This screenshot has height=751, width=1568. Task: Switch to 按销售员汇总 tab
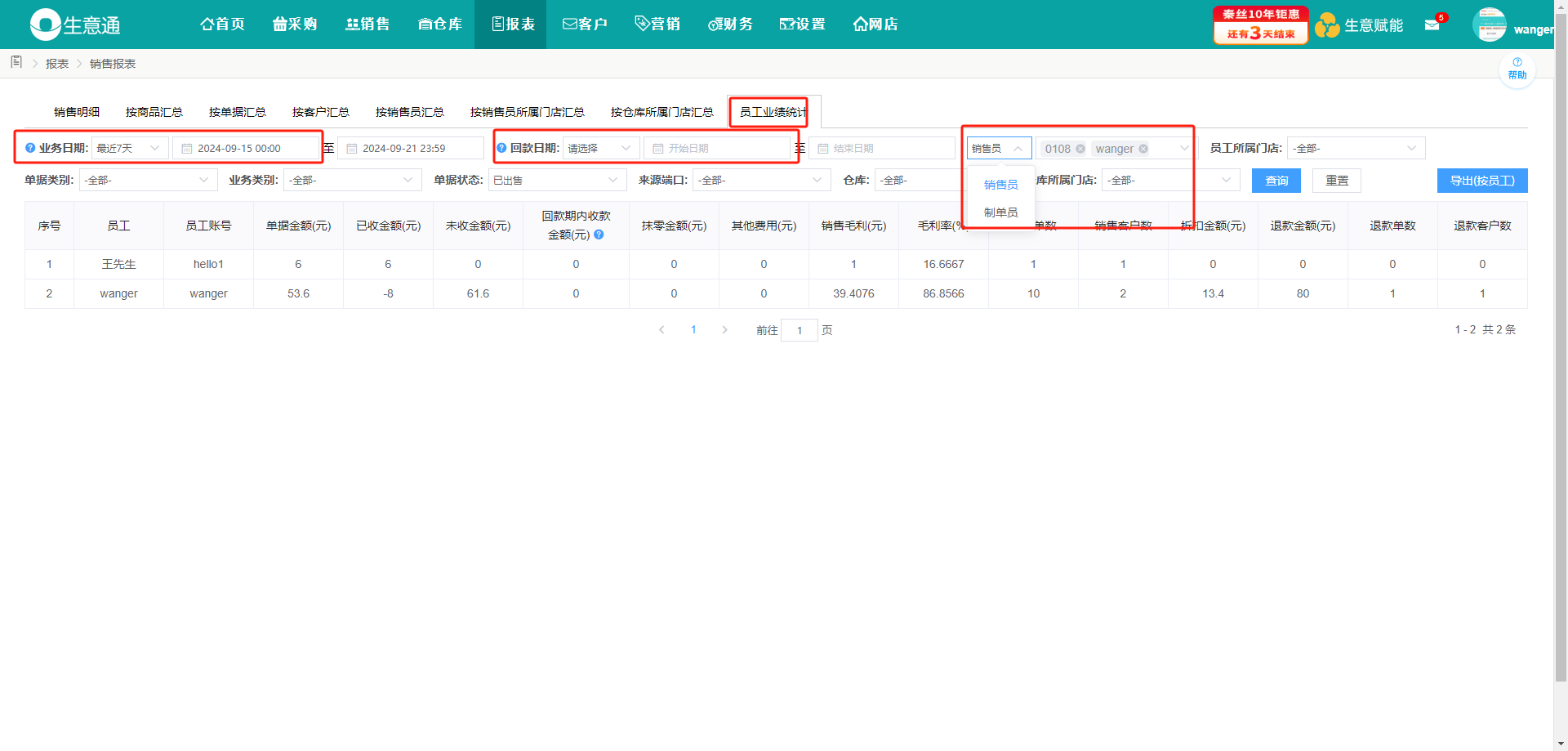[x=410, y=112]
